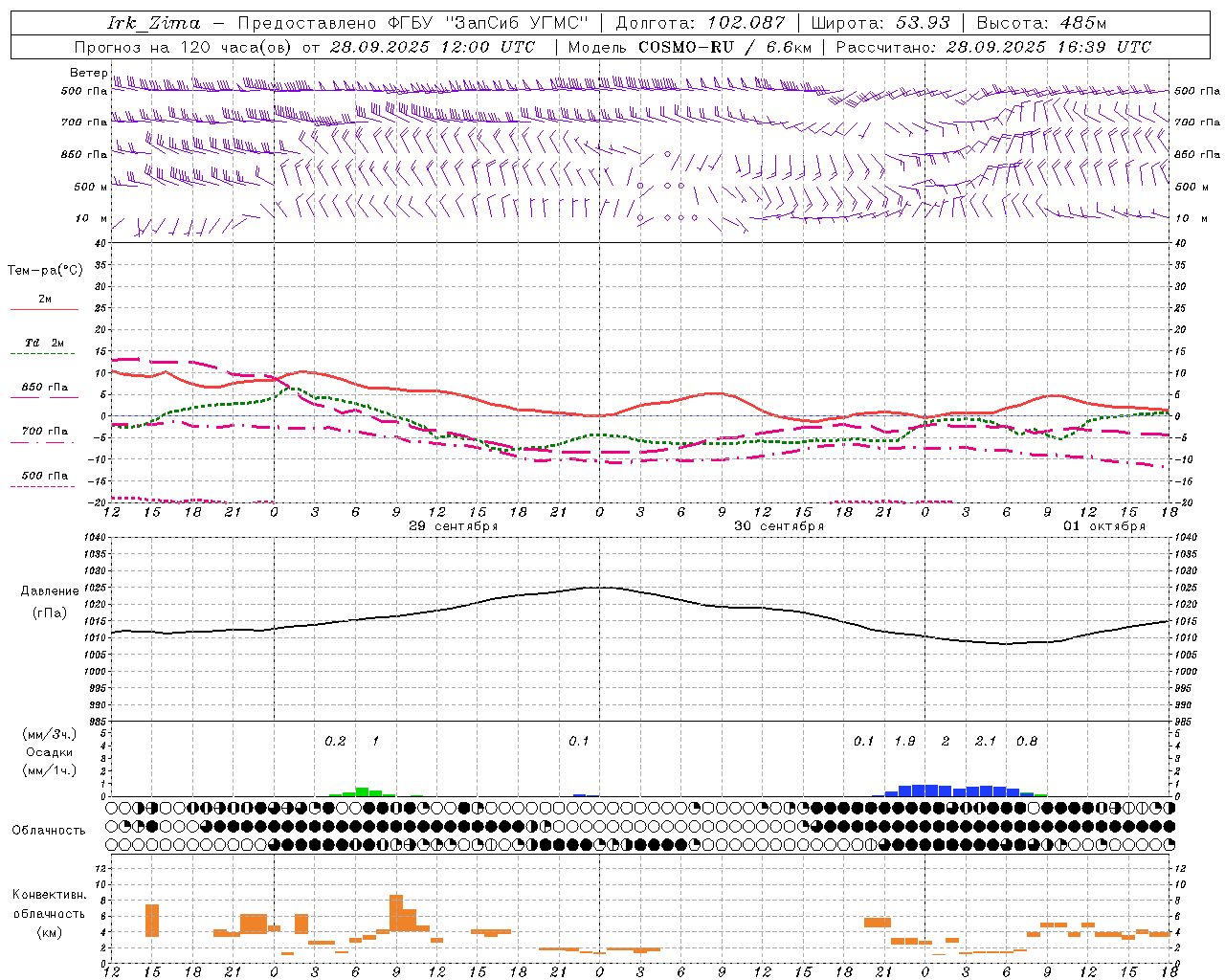Click the '1.9' precipitation amount value

[x=904, y=742]
